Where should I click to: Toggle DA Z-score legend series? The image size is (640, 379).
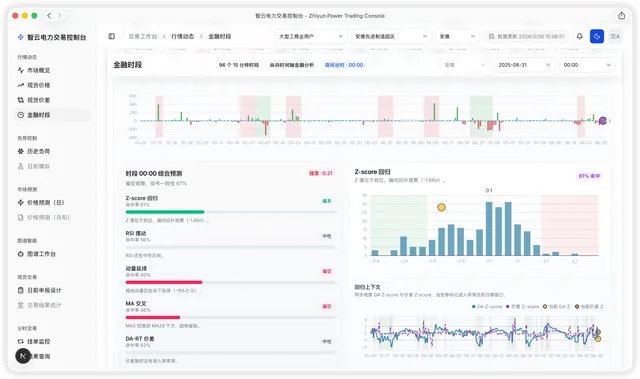487,306
